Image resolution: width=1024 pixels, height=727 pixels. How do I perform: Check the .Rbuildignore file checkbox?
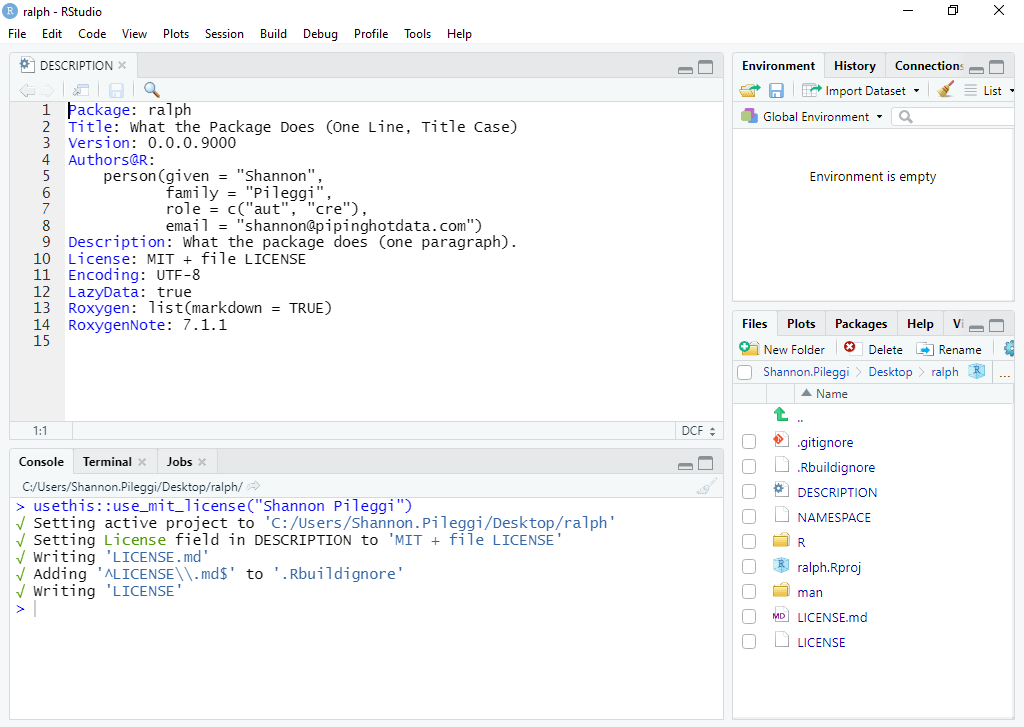point(749,467)
